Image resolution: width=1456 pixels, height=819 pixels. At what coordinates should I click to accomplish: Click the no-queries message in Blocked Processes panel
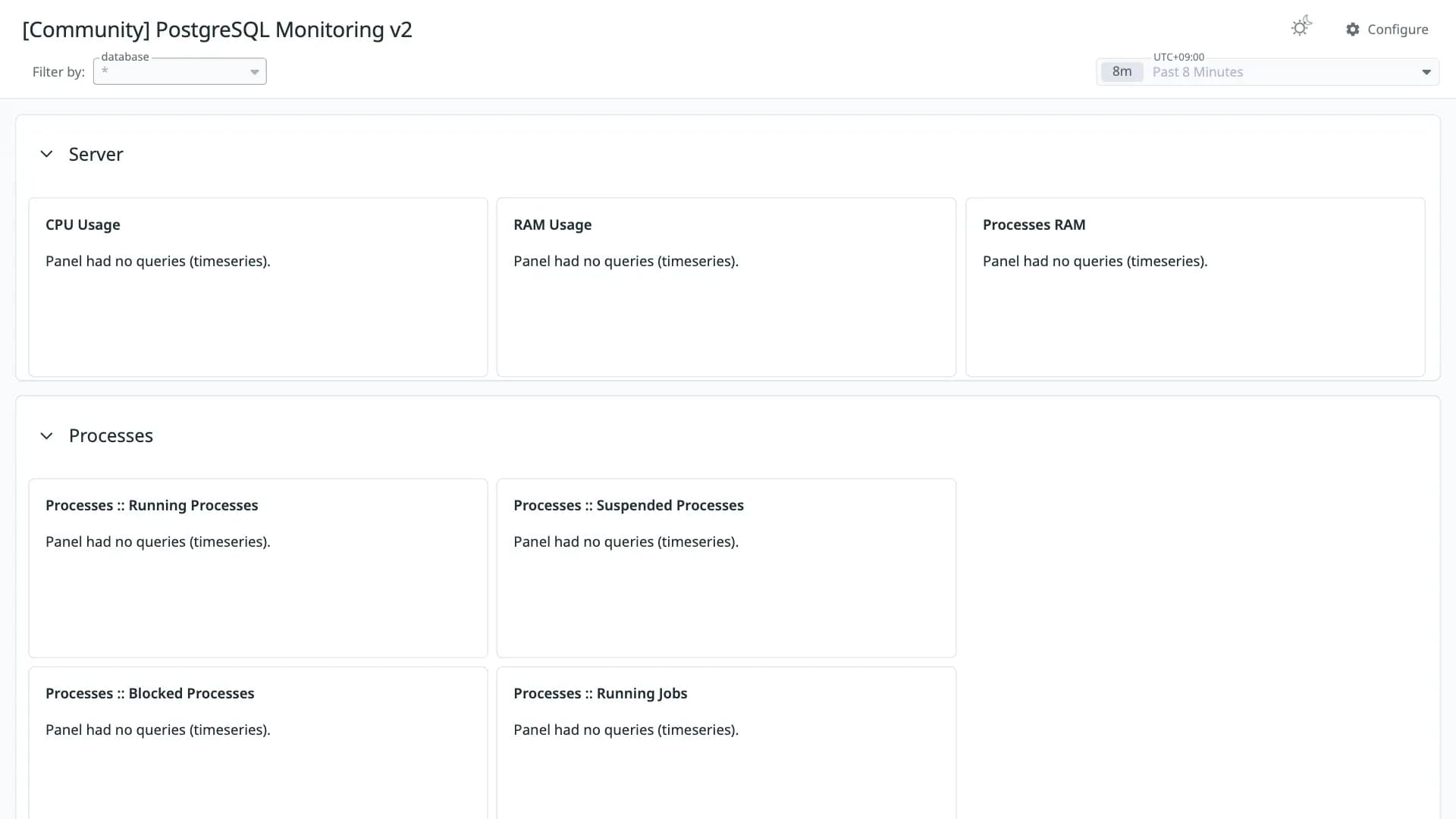pos(158,730)
